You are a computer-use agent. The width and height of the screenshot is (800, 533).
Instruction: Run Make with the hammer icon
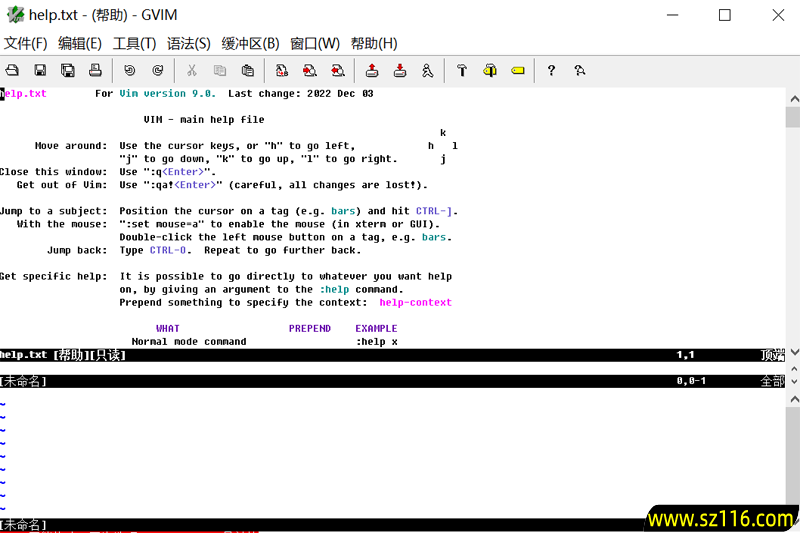coord(462,70)
